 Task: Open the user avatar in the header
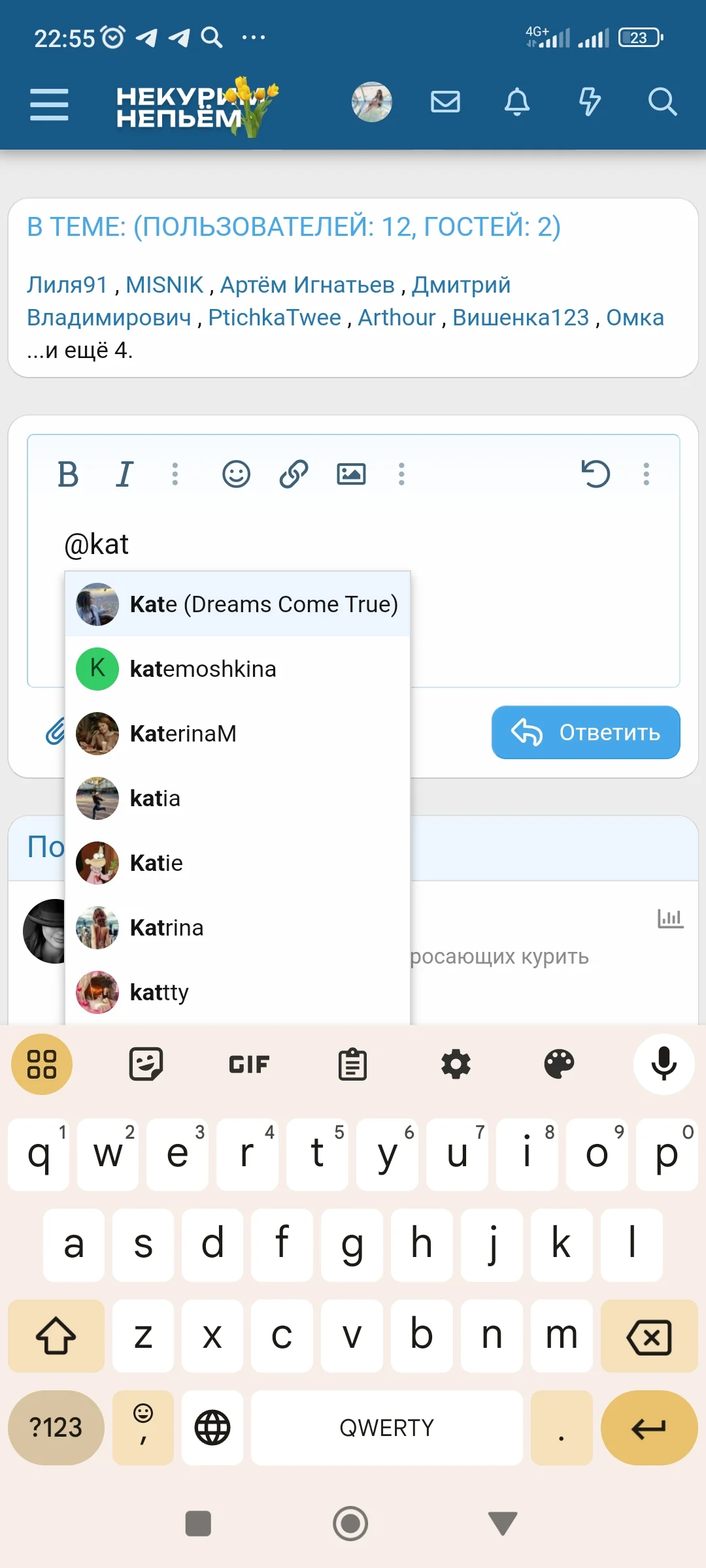[x=372, y=102]
